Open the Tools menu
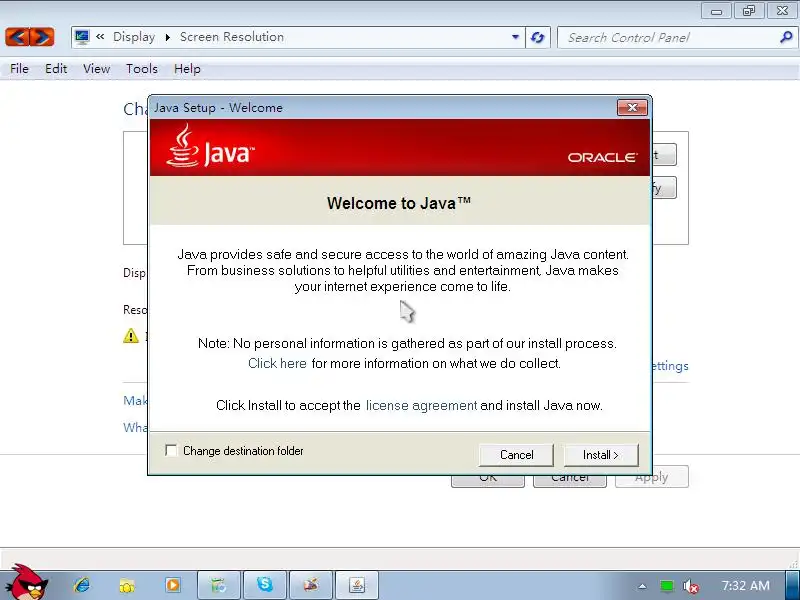Viewport: 800px width, 600px height. point(142,68)
